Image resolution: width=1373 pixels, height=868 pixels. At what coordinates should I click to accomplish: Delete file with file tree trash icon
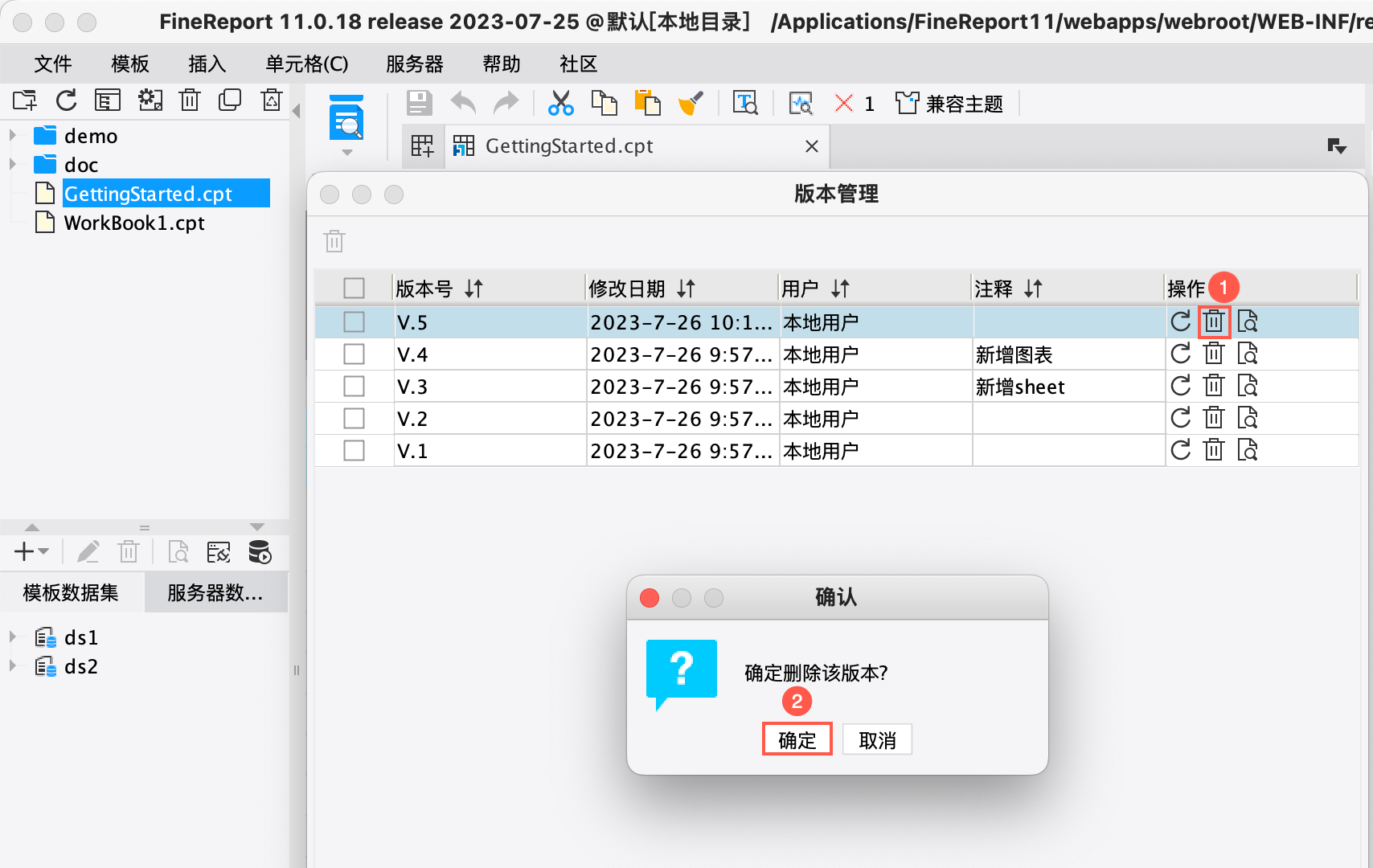click(x=190, y=100)
